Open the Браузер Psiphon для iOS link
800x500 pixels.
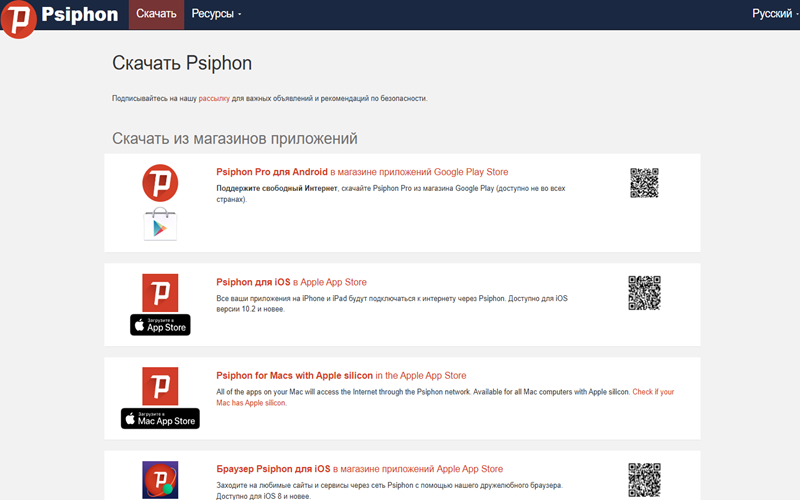coord(360,469)
